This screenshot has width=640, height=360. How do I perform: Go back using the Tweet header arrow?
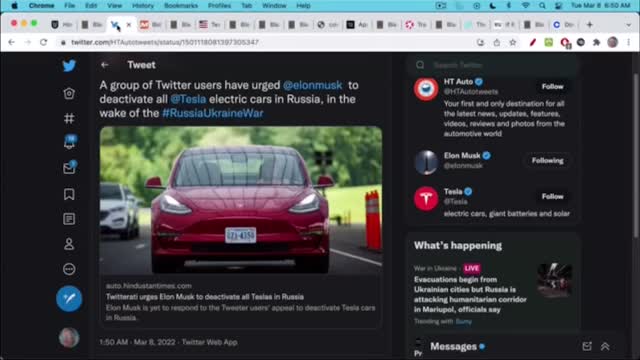click(x=104, y=65)
